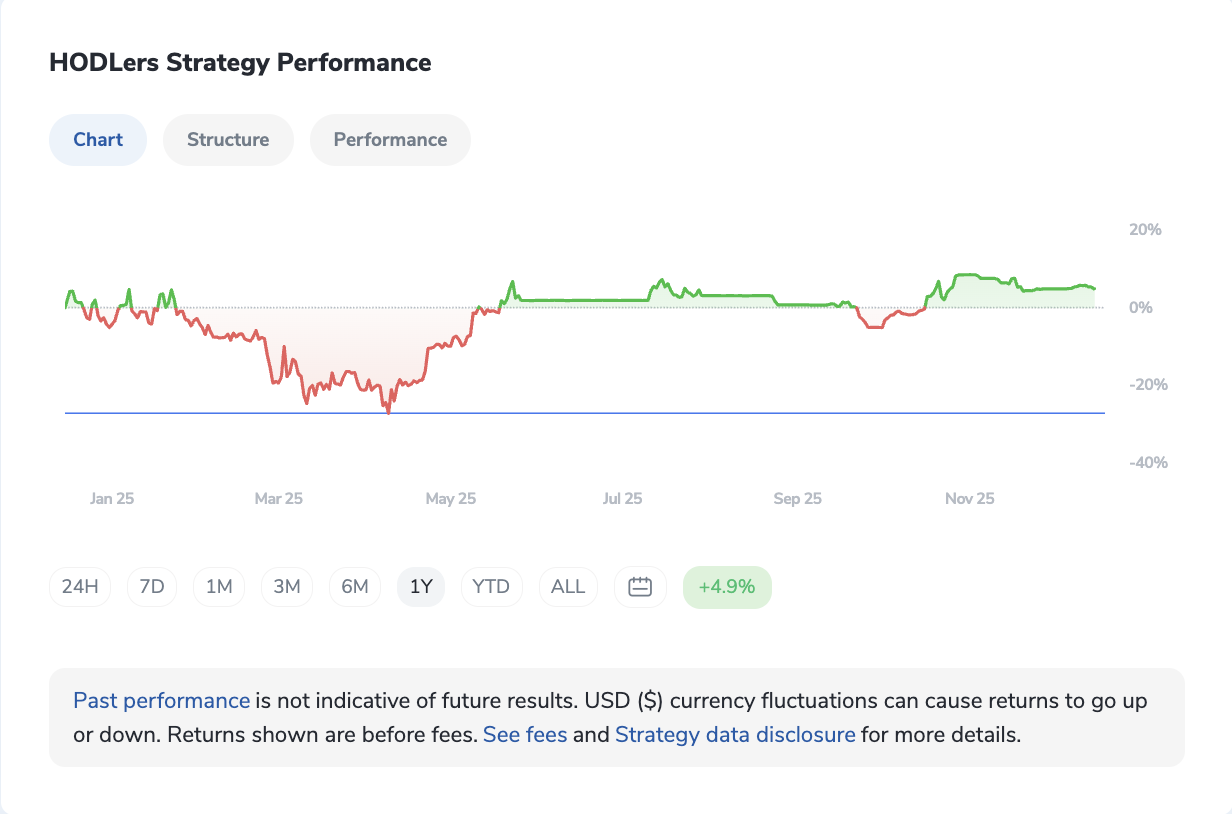The width and height of the screenshot is (1232, 814).
Task: Switch to the Structure tab
Action: pyautogui.click(x=228, y=140)
